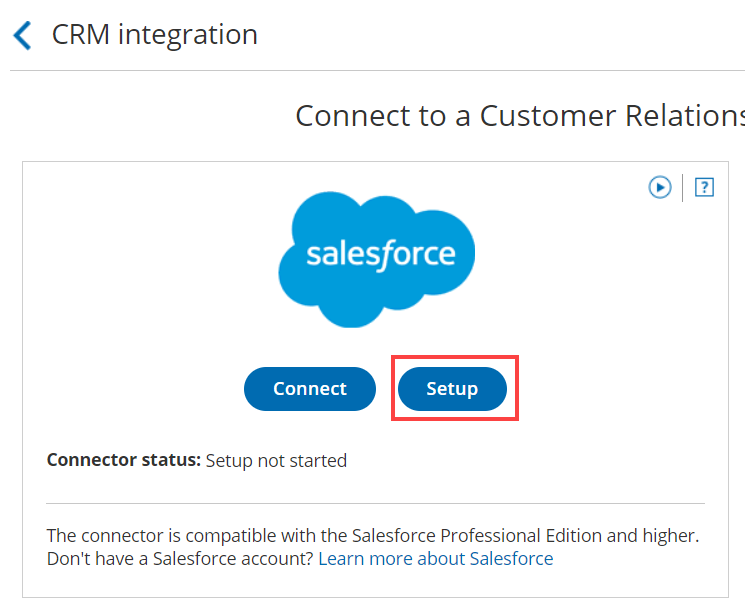Select the Connector status label

tap(124, 461)
